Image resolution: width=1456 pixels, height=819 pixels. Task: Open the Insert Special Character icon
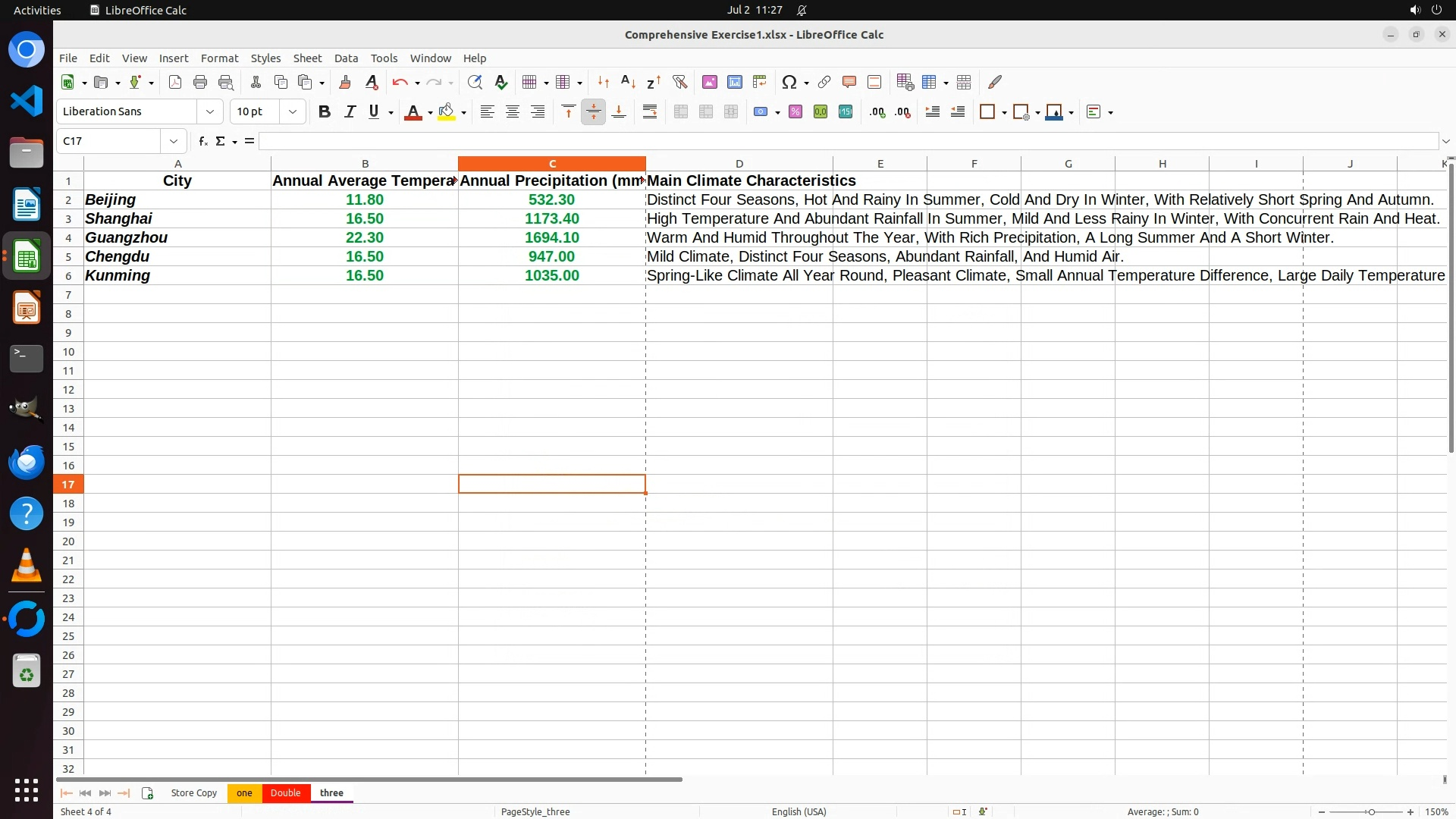[789, 82]
